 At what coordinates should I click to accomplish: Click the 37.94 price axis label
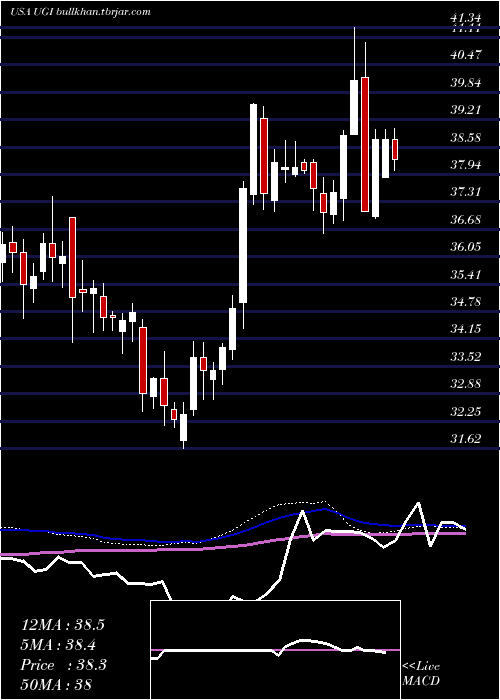466,165
